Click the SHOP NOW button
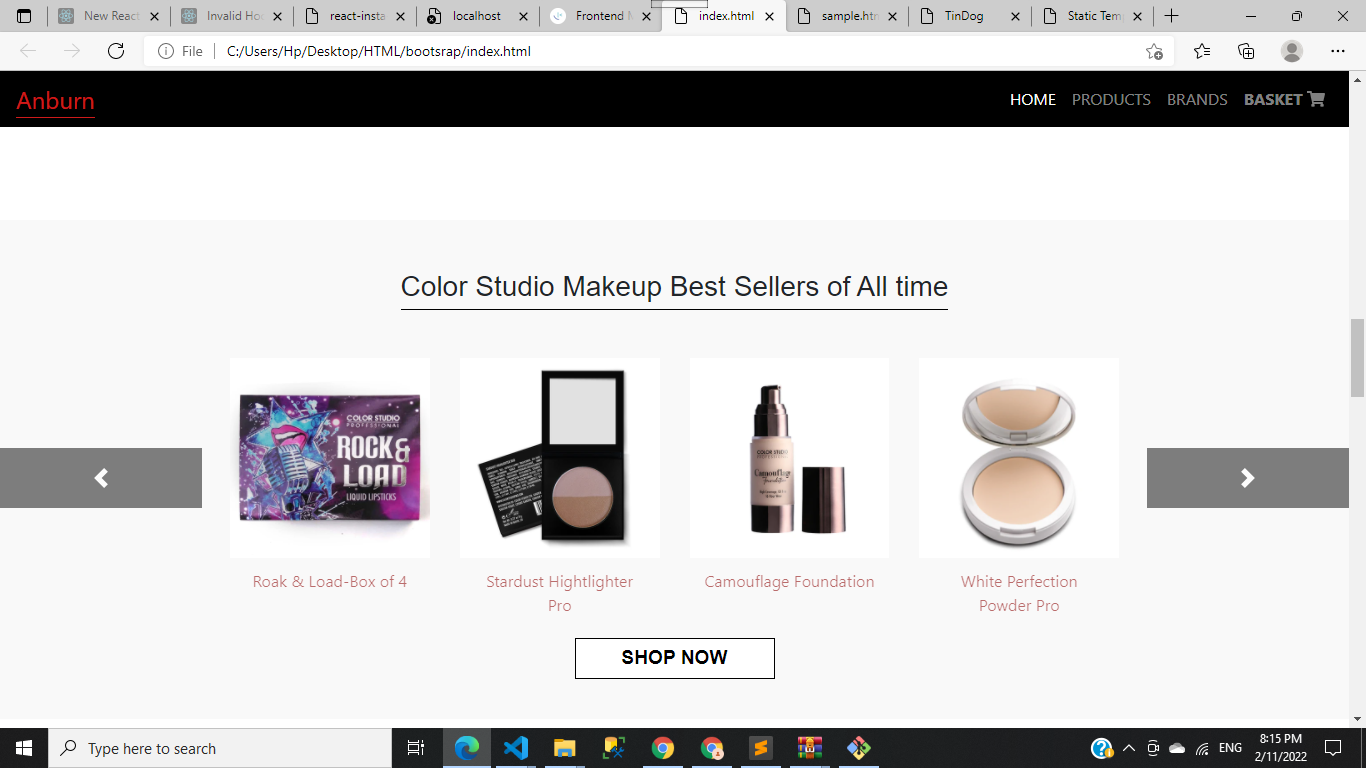 [x=675, y=658]
